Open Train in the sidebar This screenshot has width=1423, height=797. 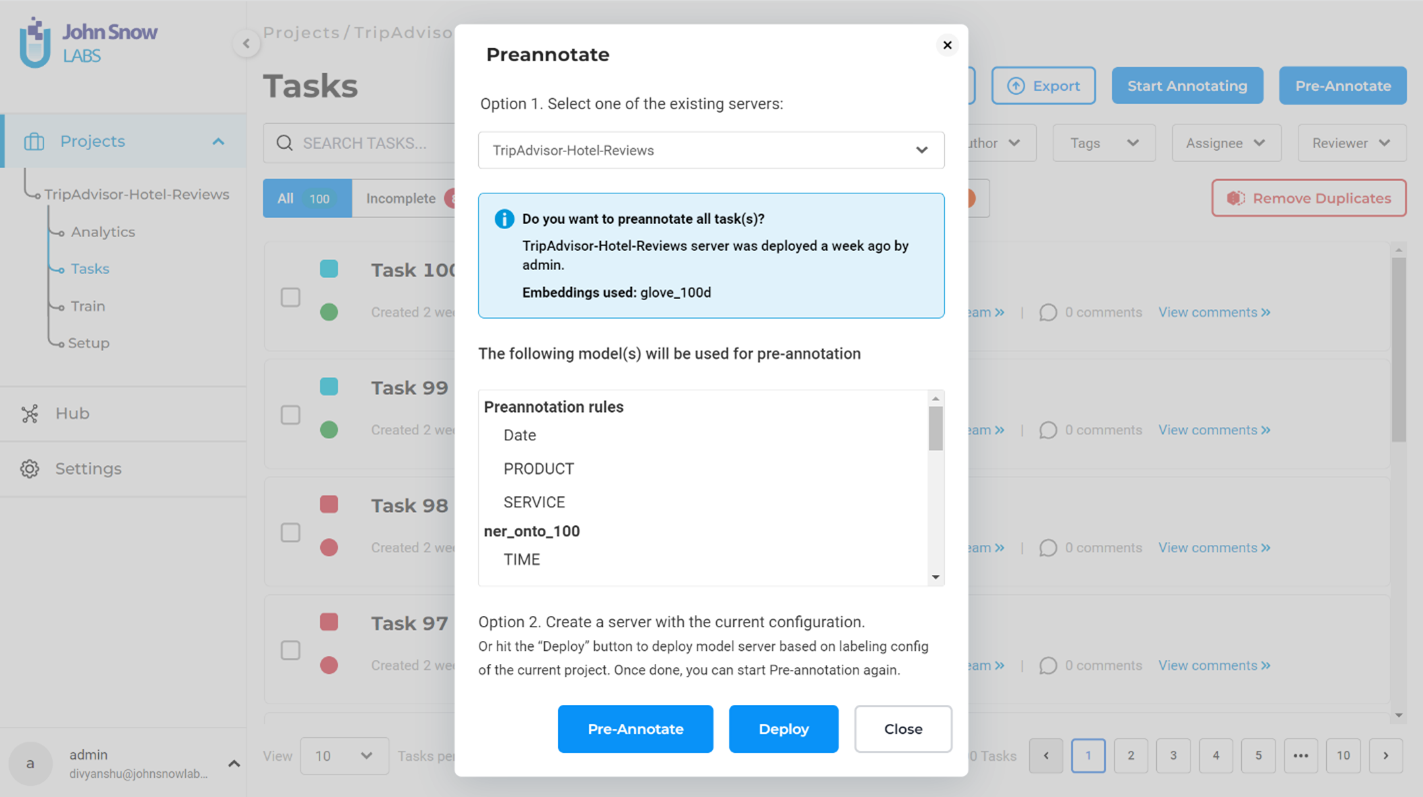pyautogui.click(x=88, y=306)
